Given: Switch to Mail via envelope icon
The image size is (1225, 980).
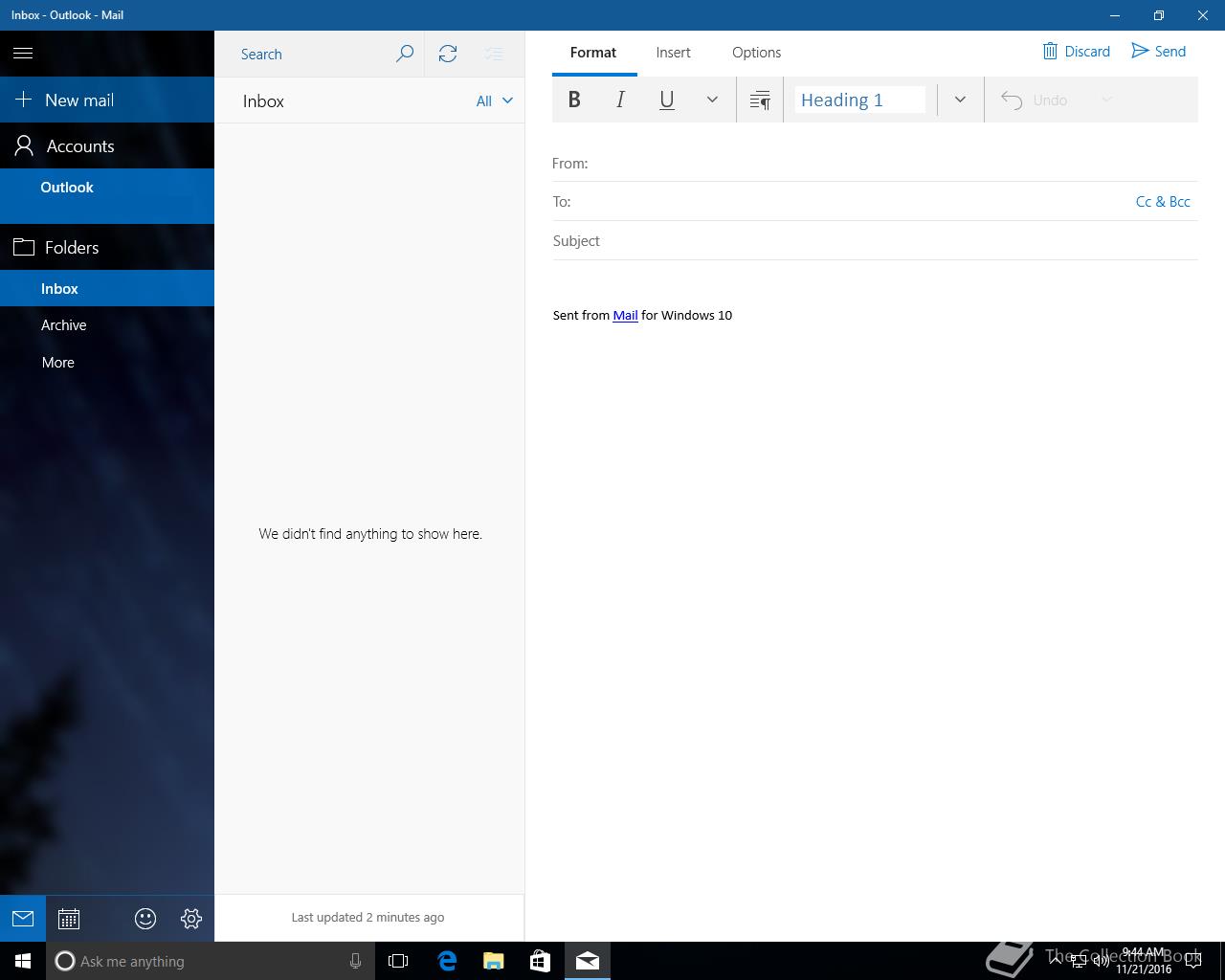Looking at the screenshot, I should point(23,919).
